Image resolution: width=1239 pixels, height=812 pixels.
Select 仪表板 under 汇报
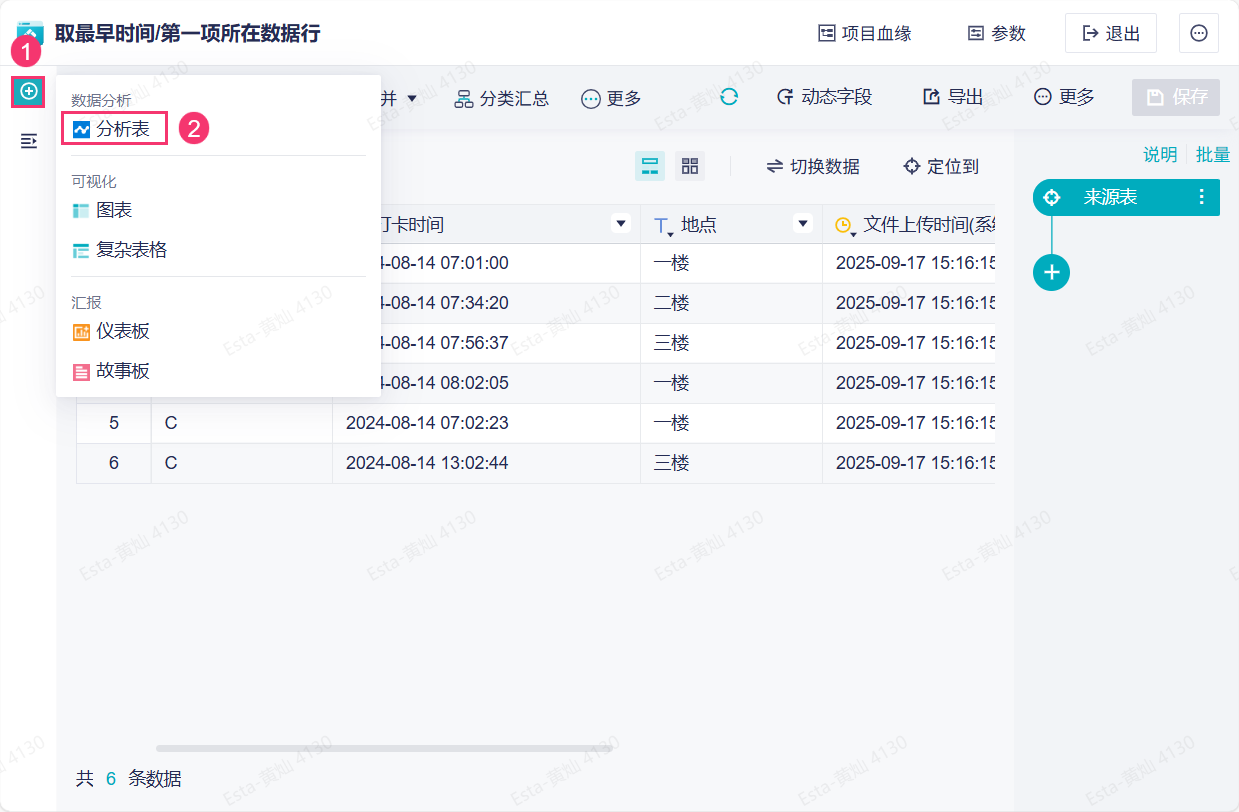112,331
